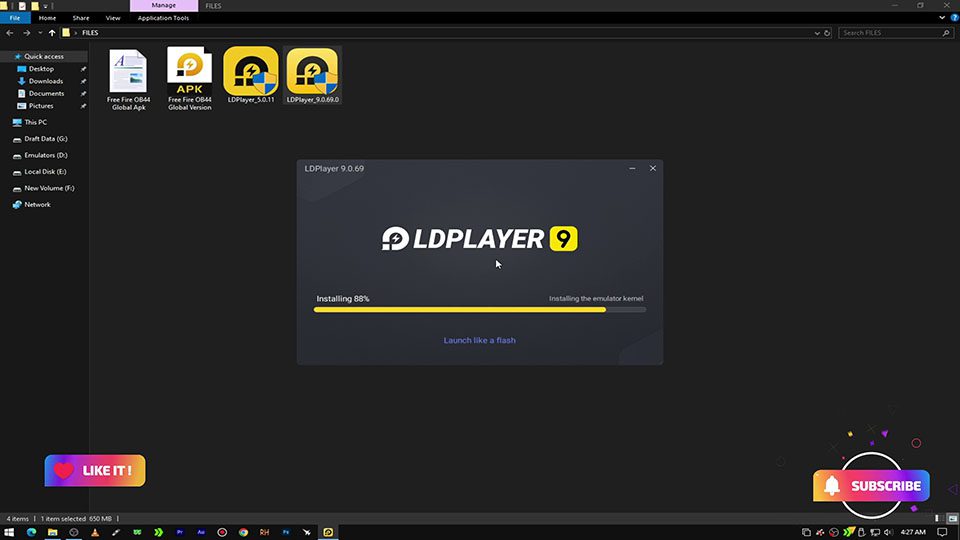
Task: Go back in File Explorer
Action: tap(10, 33)
